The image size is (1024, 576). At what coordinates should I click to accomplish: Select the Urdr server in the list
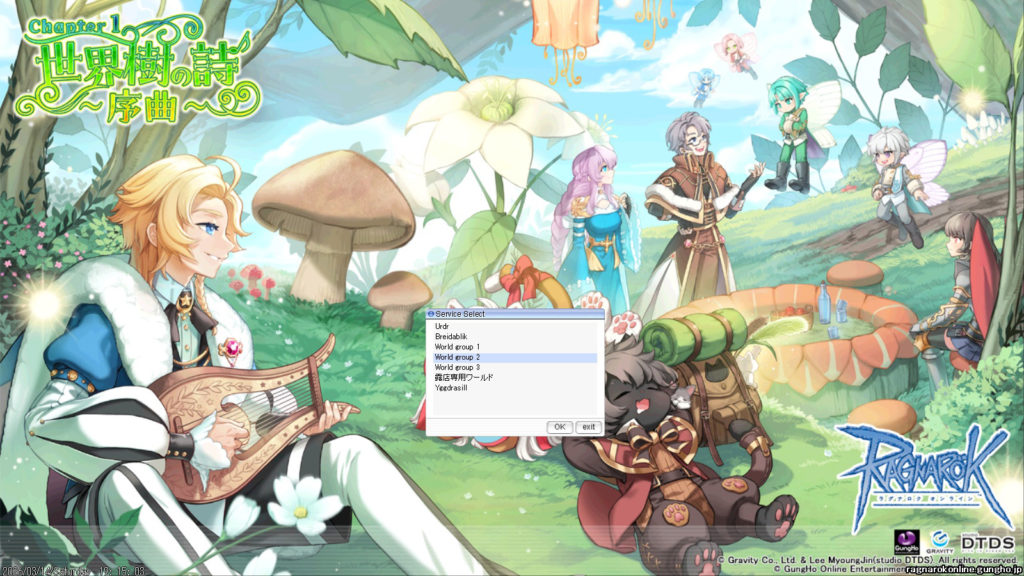441,327
